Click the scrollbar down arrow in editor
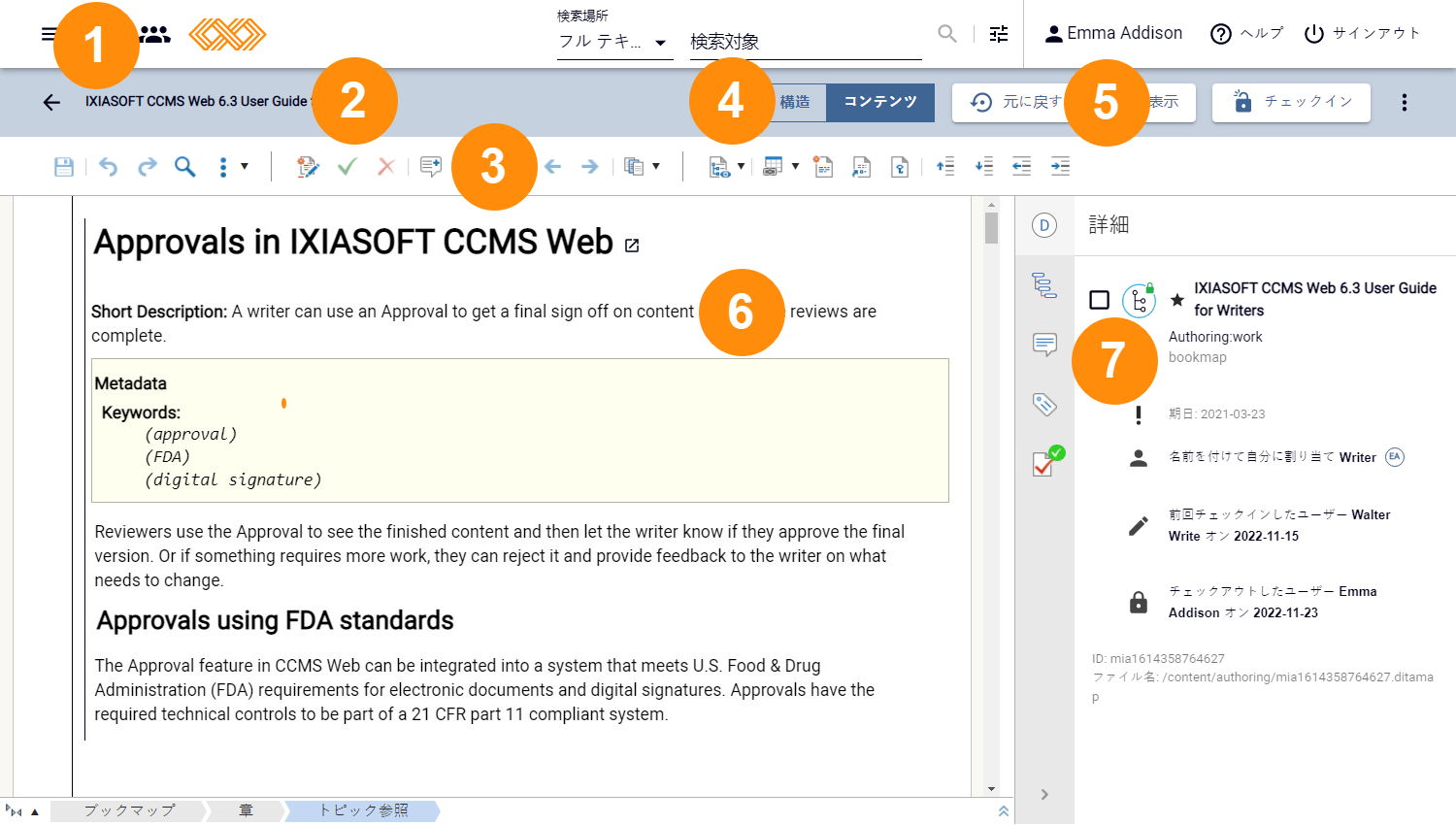Viewport: 1456px width, 825px height. click(991, 789)
